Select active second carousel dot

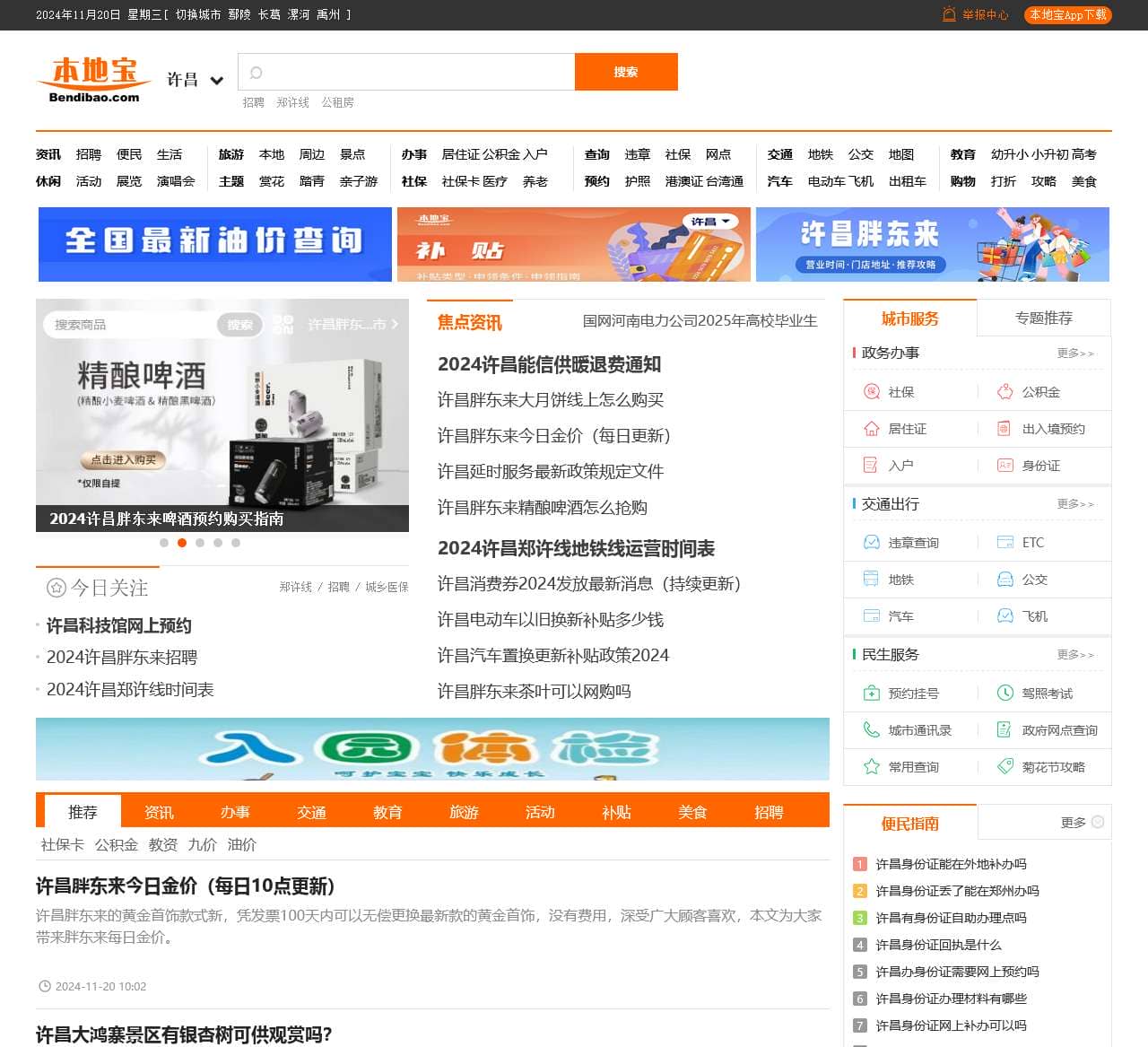click(x=182, y=543)
